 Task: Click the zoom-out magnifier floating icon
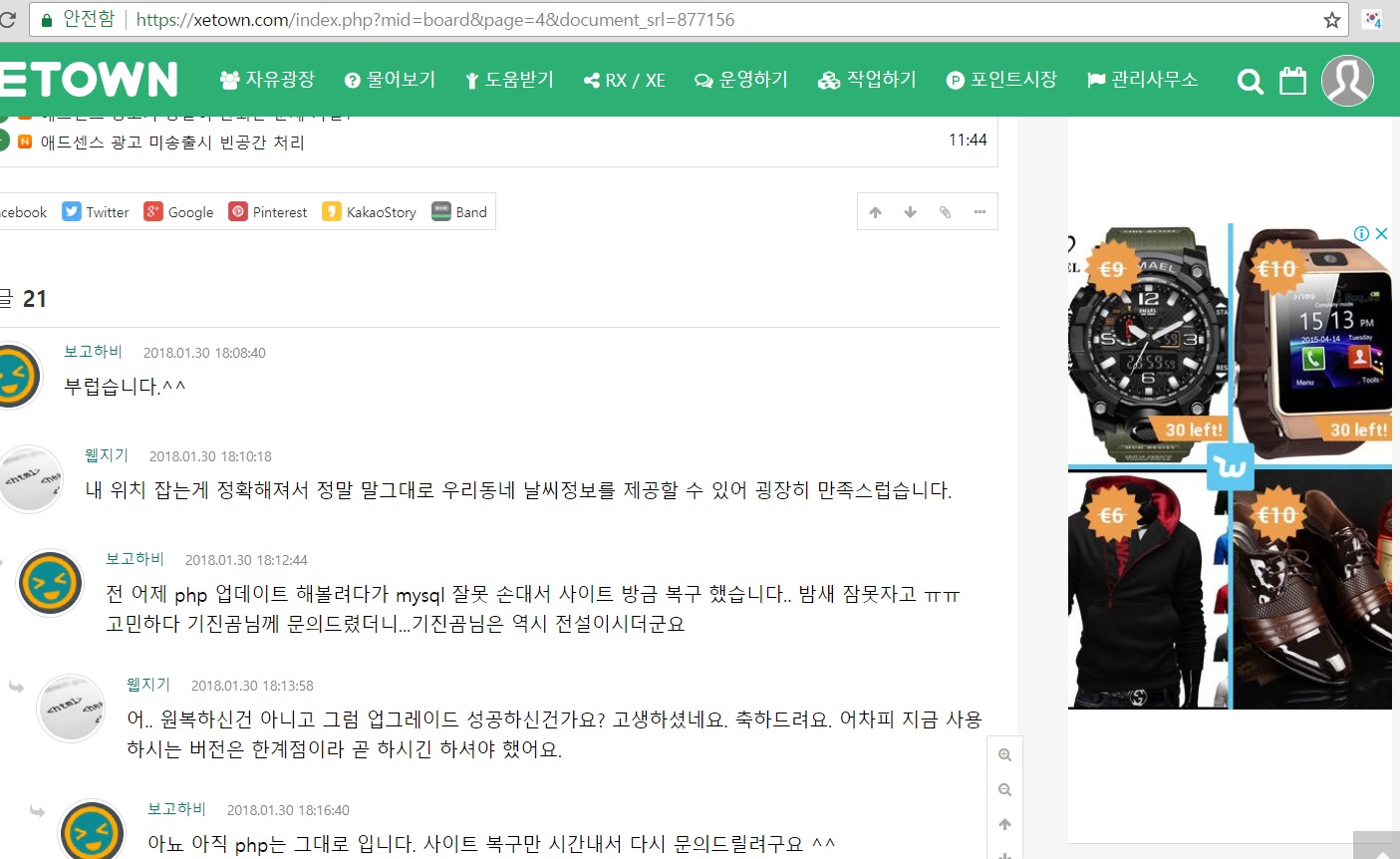click(x=1004, y=790)
